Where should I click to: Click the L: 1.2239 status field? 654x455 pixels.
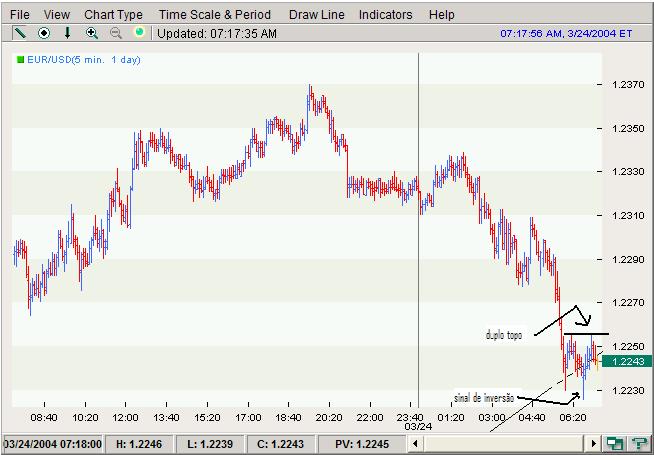[x=210, y=444]
